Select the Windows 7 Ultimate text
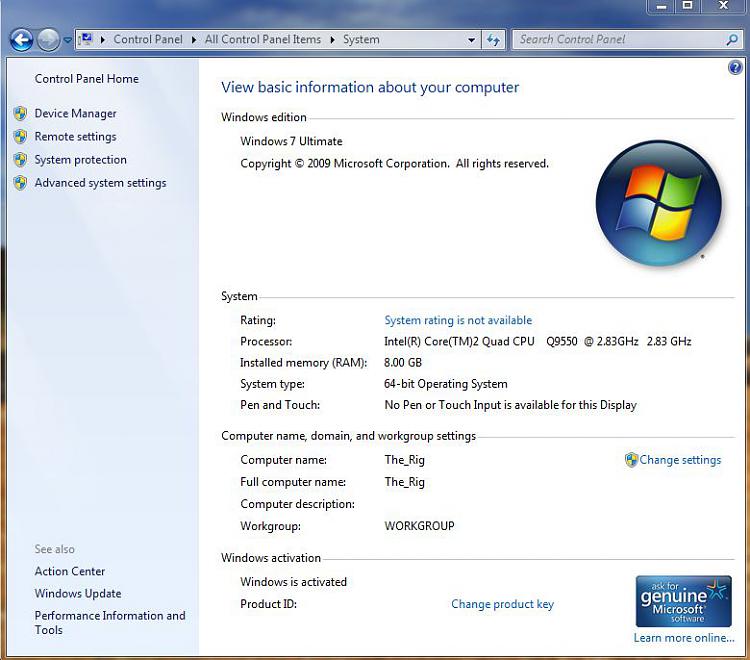Image resolution: width=750 pixels, height=660 pixels. click(291, 141)
